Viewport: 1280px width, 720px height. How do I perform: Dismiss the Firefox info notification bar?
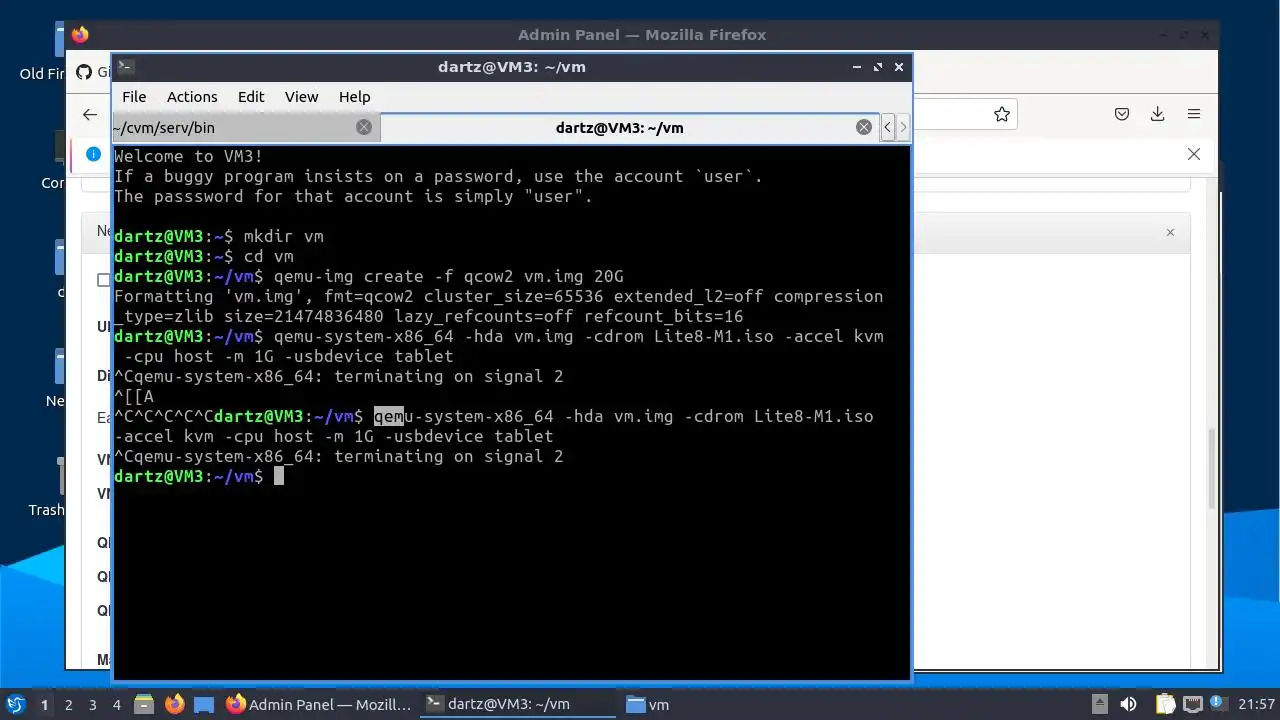coord(1193,154)
